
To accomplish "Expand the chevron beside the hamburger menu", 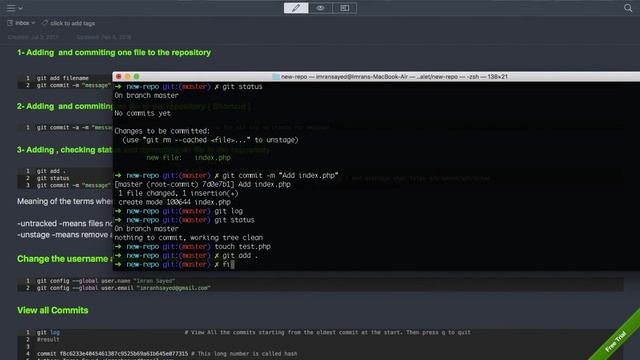I will [20, 8].
